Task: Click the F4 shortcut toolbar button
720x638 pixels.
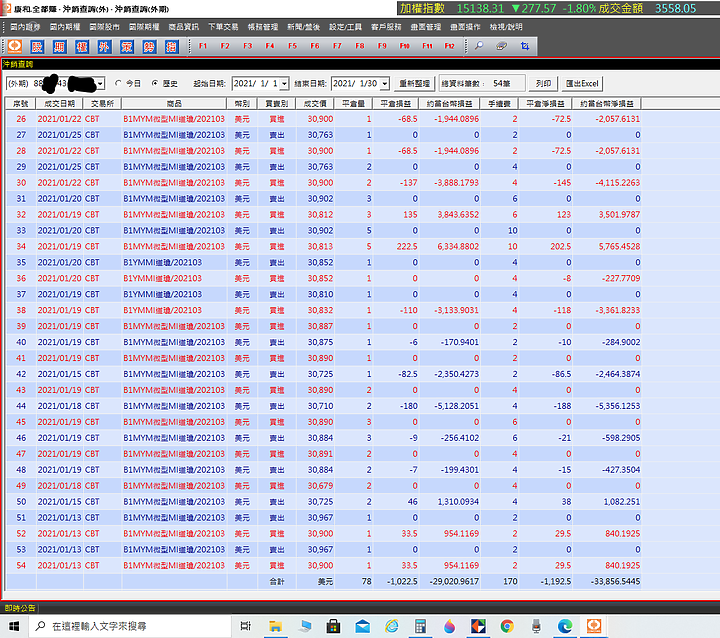Action: click(270, 46)
